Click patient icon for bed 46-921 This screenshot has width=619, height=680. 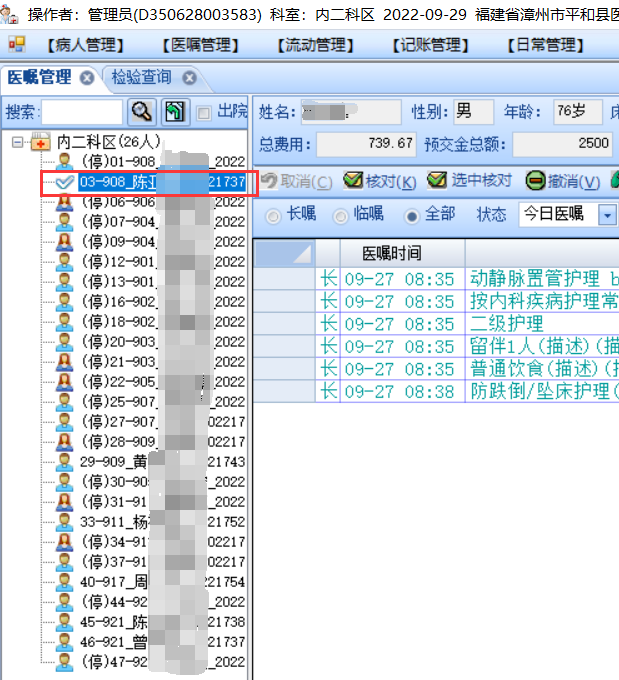pyautogui.click(x=64, y=642)
